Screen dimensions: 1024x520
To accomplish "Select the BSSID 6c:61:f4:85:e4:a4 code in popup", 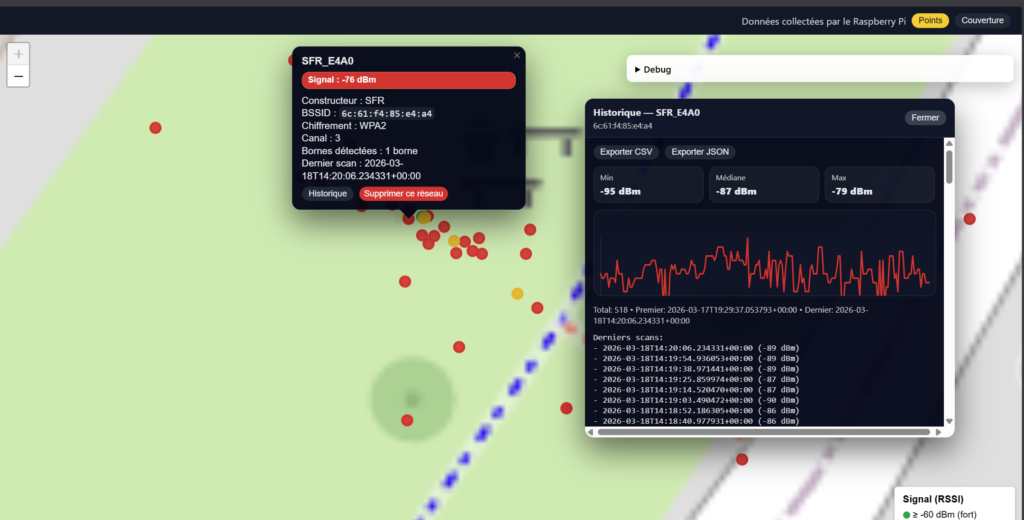I will 387,114.
